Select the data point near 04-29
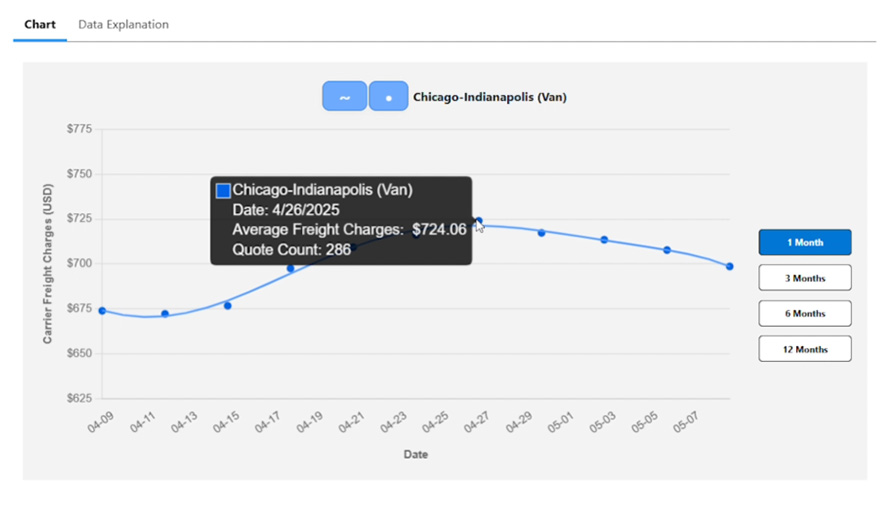The width and height of the screenshot is (889, 505). coord(541,232)
